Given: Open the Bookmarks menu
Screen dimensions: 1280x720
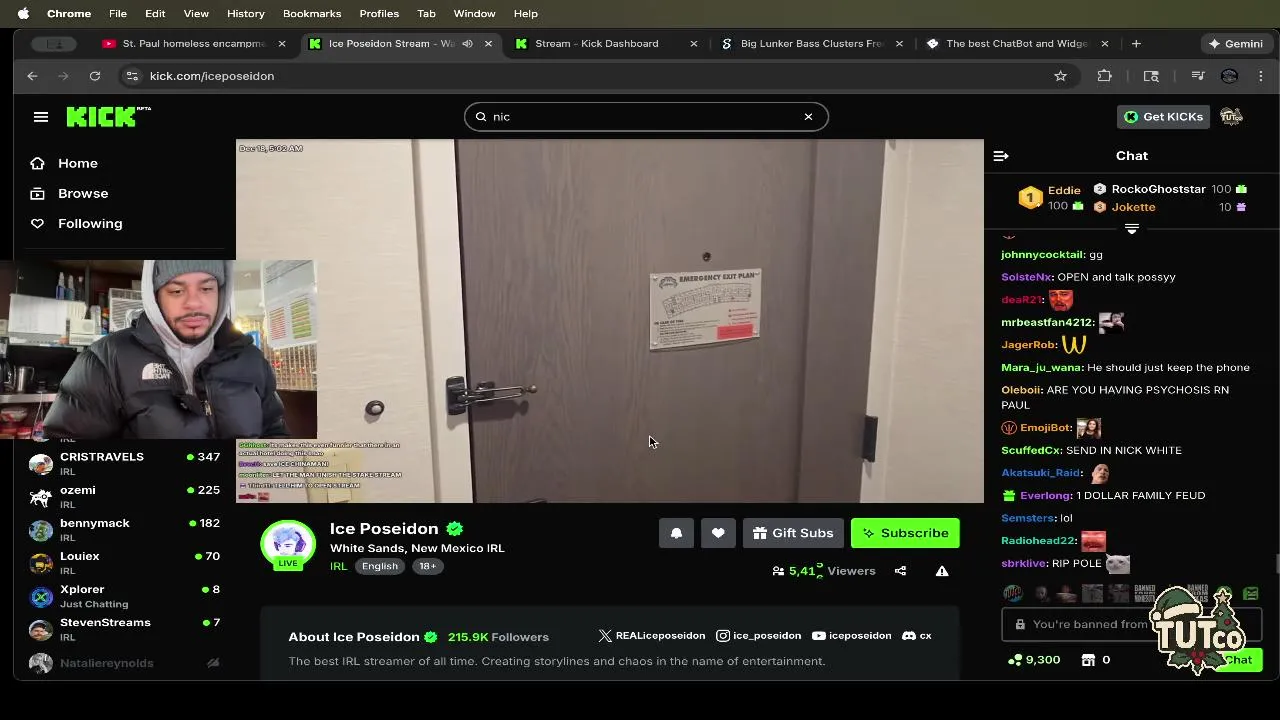Looking at the screenshot, I should (x=312, y=14).
